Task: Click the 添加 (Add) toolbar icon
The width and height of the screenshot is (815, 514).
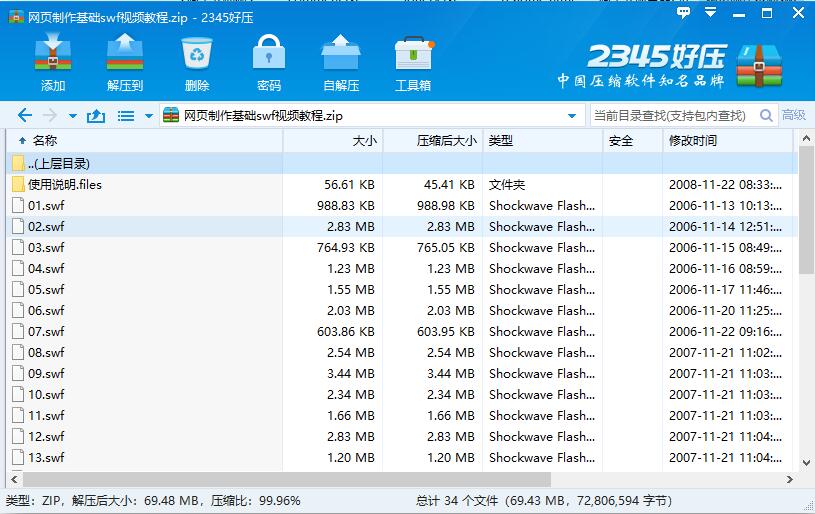Action: (53, 52)
